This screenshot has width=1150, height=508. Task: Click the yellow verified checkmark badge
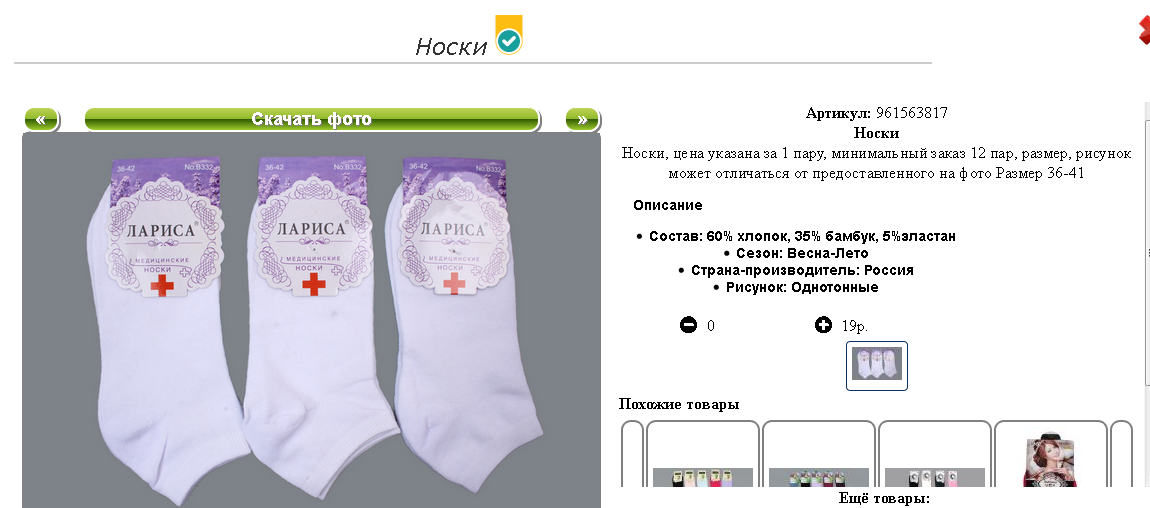(508, 34)
